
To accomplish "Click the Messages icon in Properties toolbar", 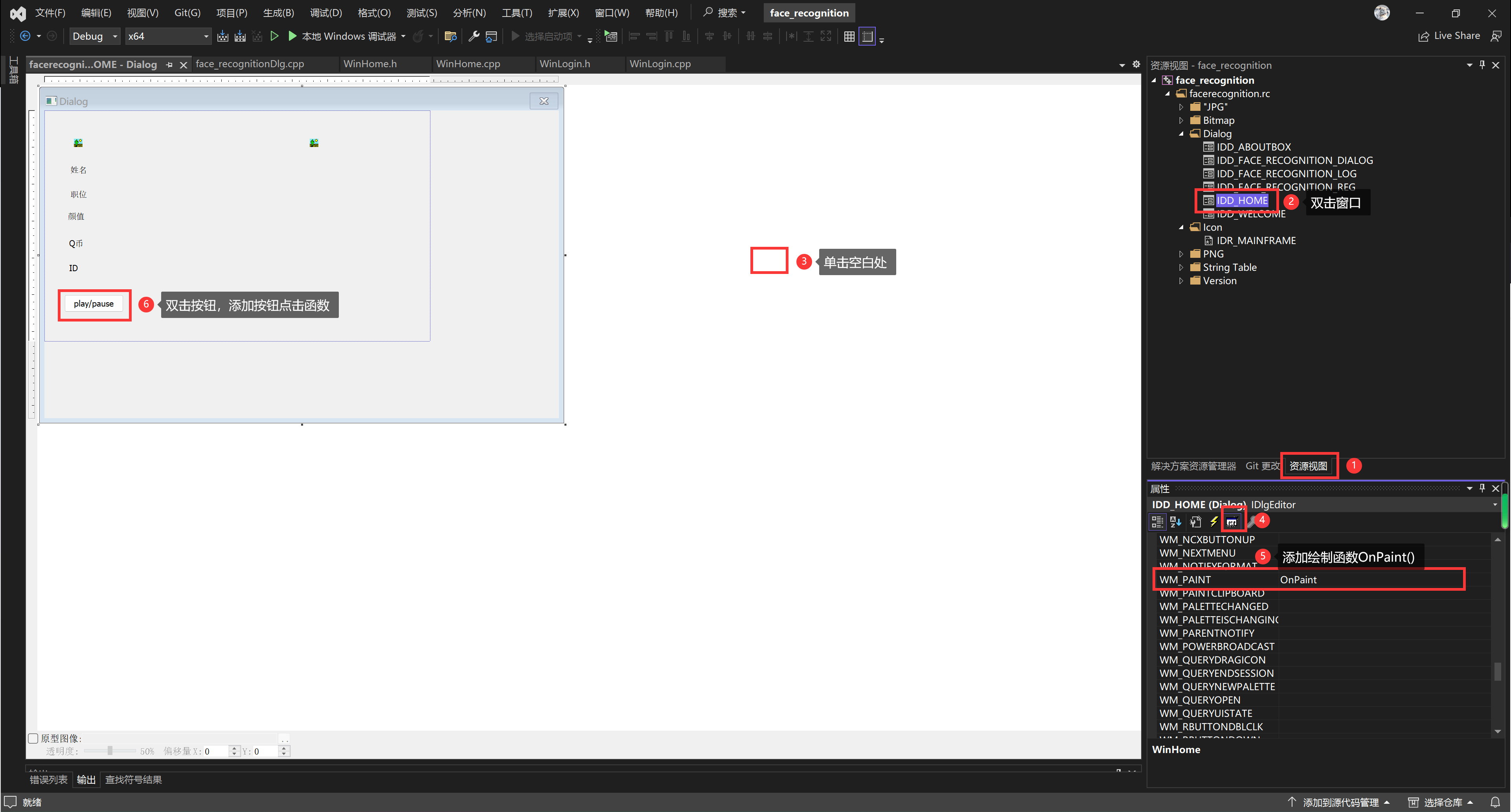I will click(1231, 522).
